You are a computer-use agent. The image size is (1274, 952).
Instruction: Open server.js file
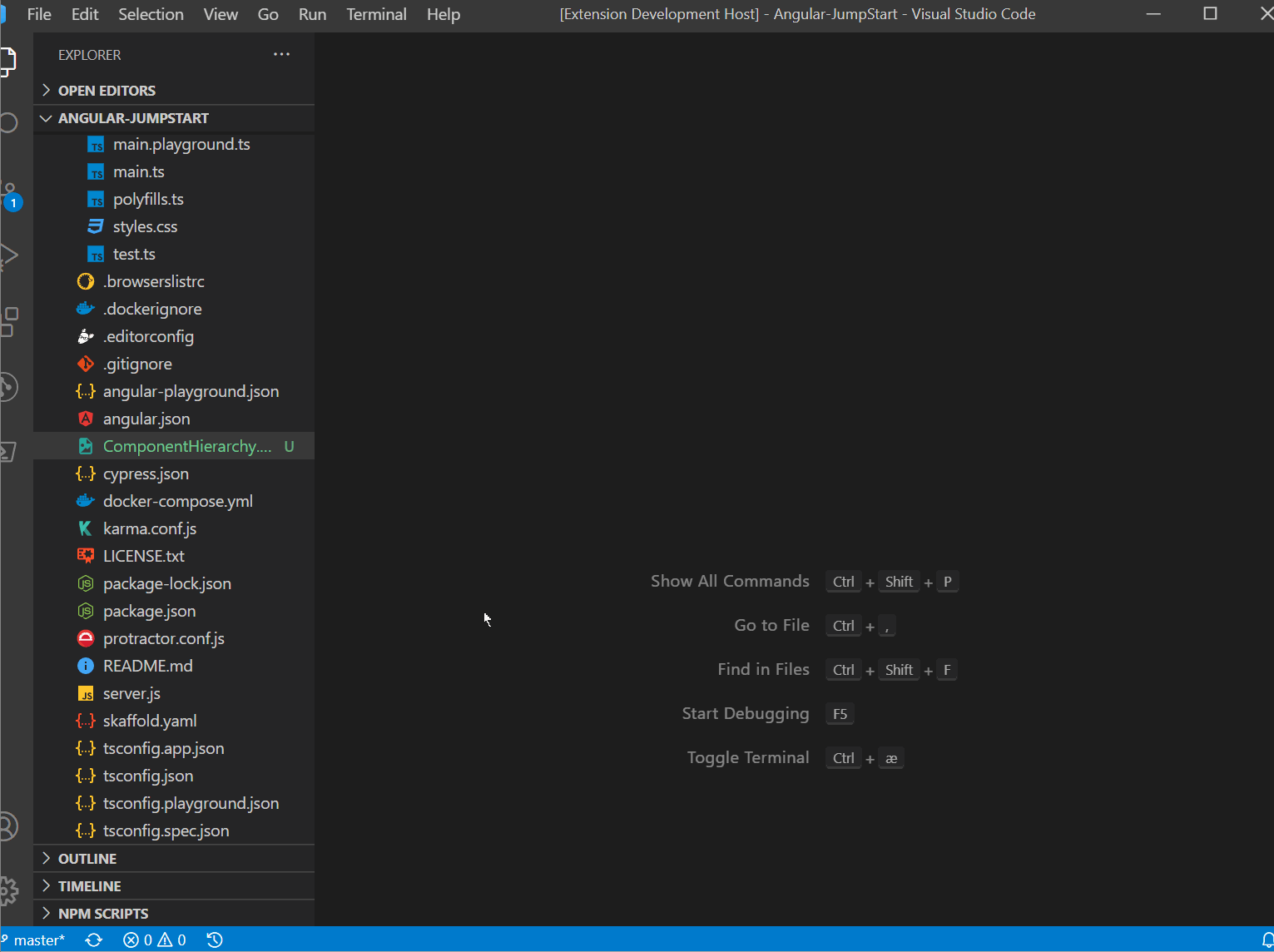174,693
